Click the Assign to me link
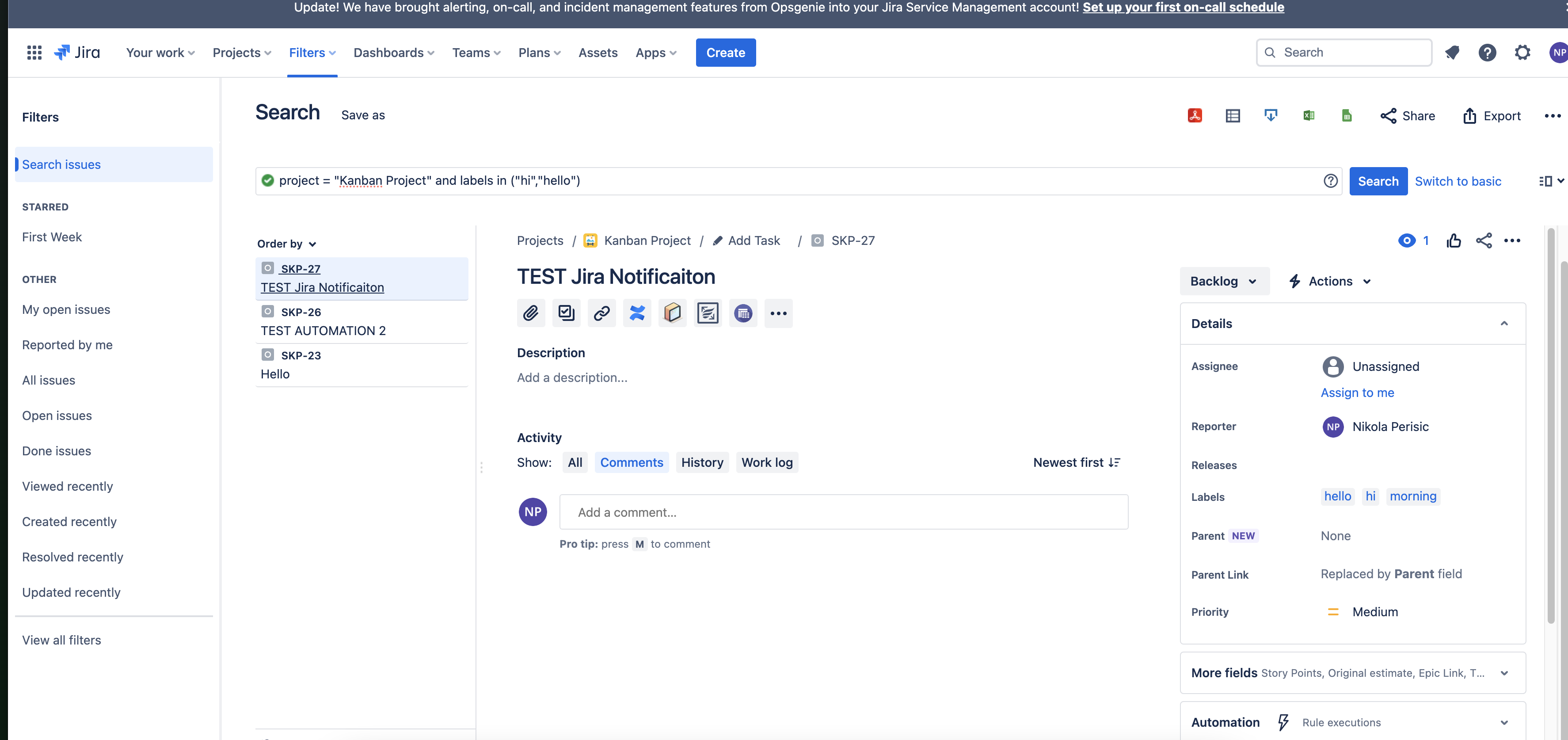The width and height of the screenshot is (1568, 740). tap(1357, 393)
